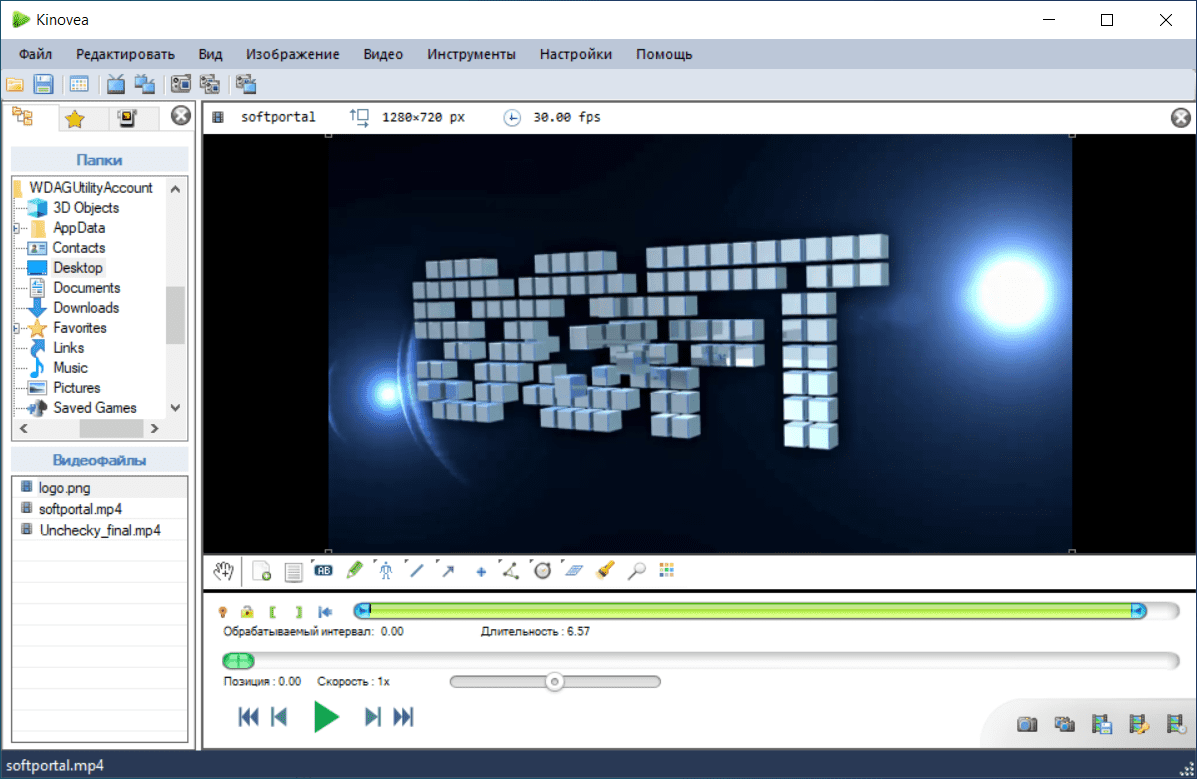The width and height of the screenshot is (1197, 779).
Task: Open the Изображение menu
Action: (x=292, y=54)
